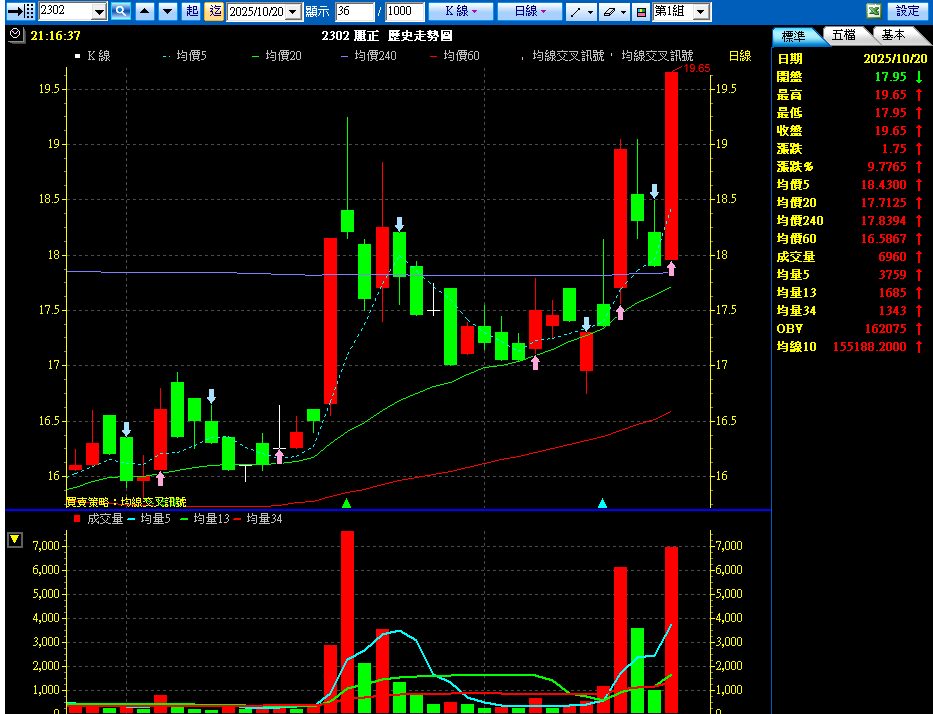
Task: Click the color grid layout icon
Action: tap(641, 11)
